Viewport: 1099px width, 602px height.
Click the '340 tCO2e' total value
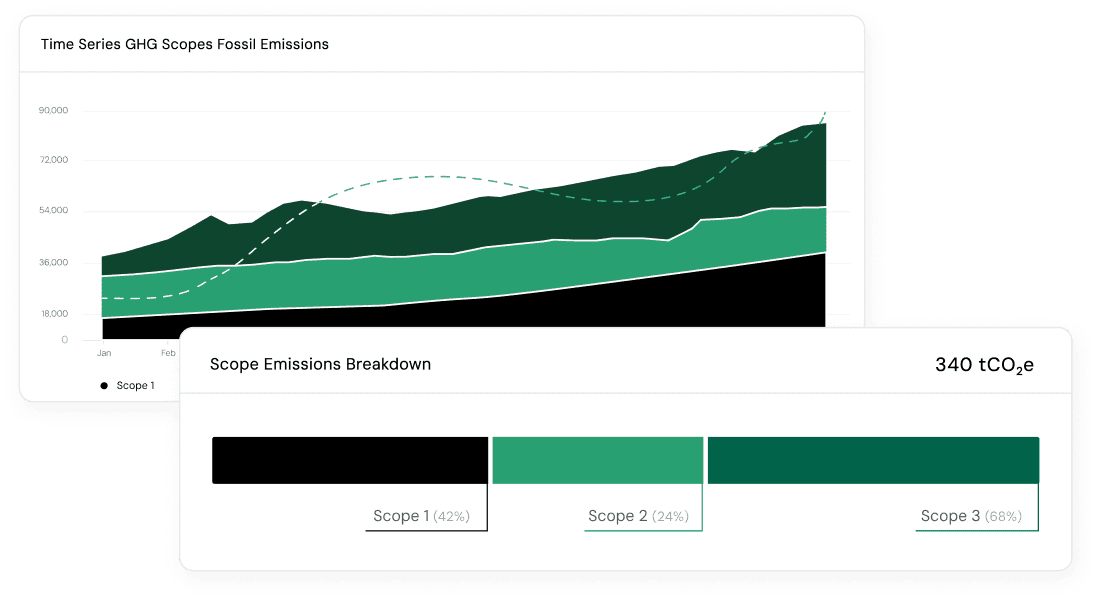984,365
